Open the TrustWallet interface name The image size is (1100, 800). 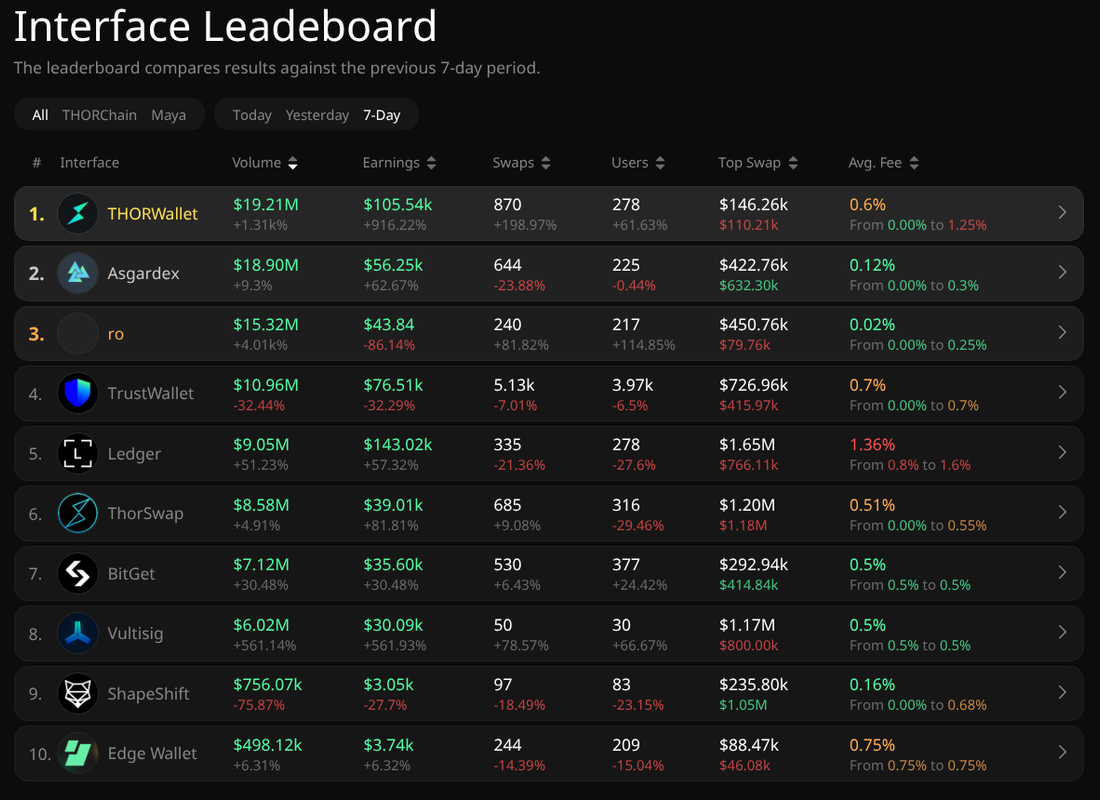[150, 394]
